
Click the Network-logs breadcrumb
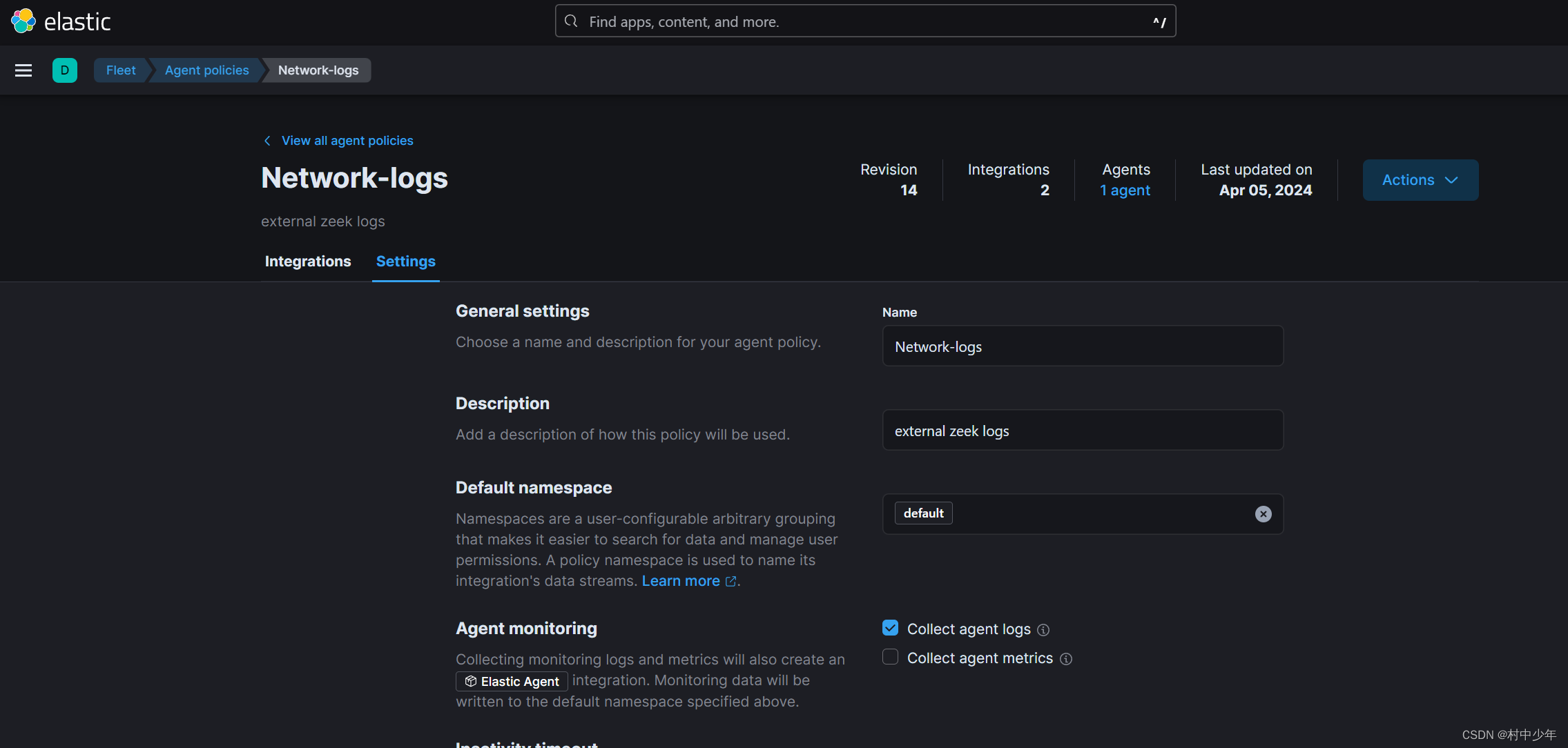coord(318,70)
